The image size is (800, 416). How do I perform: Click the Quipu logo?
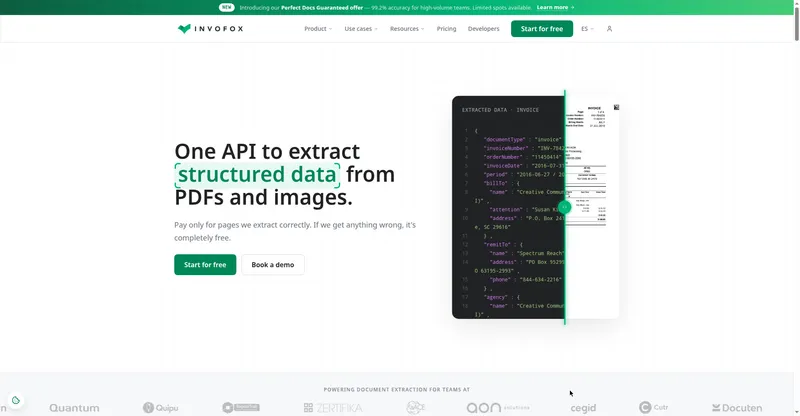click(x=161, y=407)
